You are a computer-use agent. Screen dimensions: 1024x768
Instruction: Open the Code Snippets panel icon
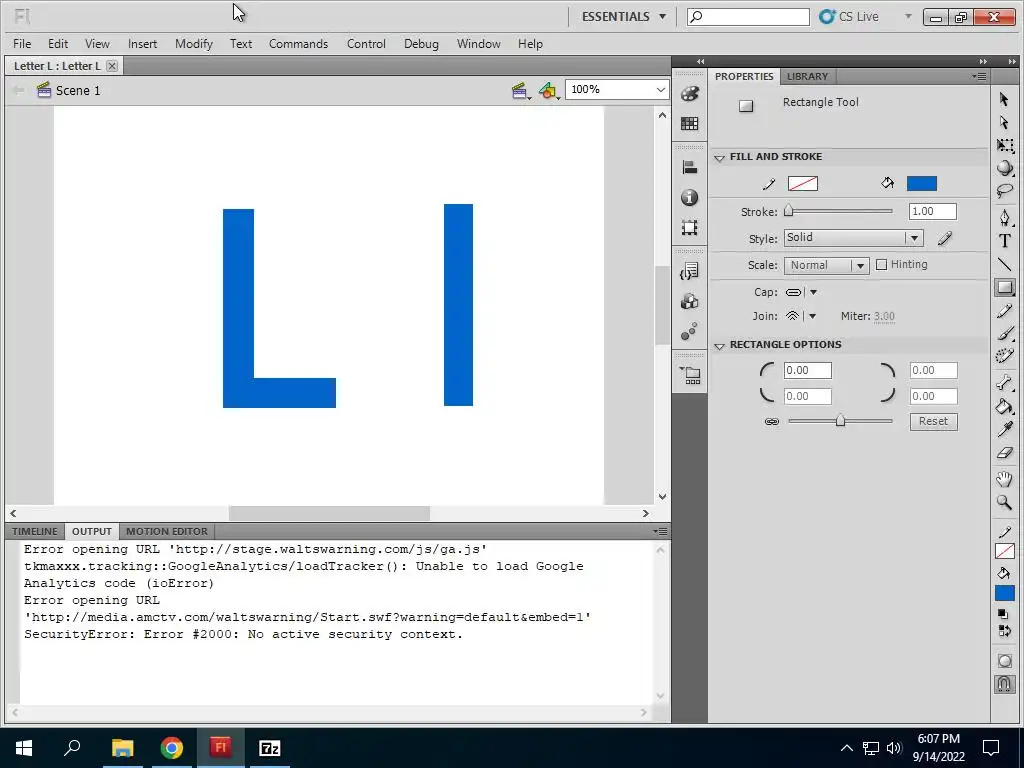point(690,271)
